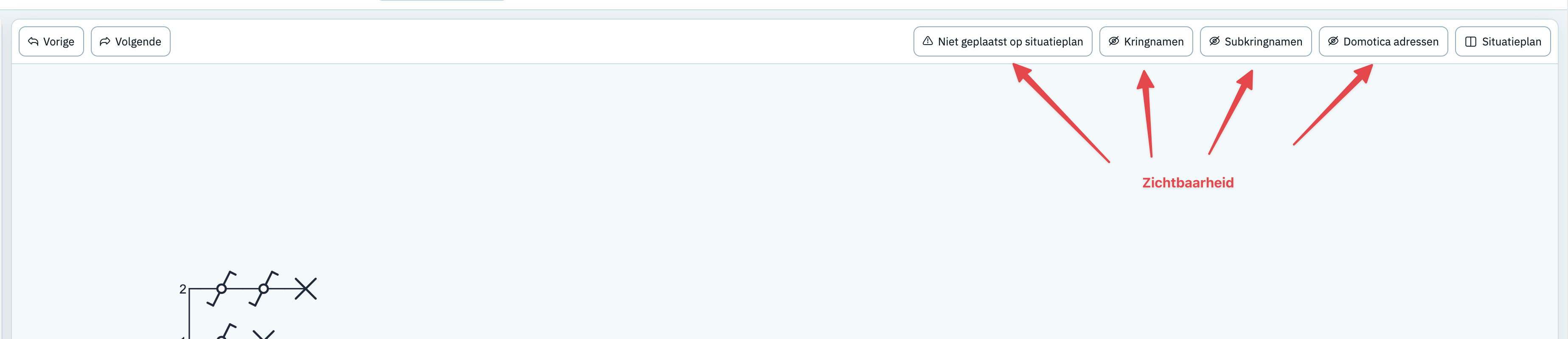Click the redo arrow icon beside Volgende
This screenshot has width=1568, height=339.
[105, 42]
